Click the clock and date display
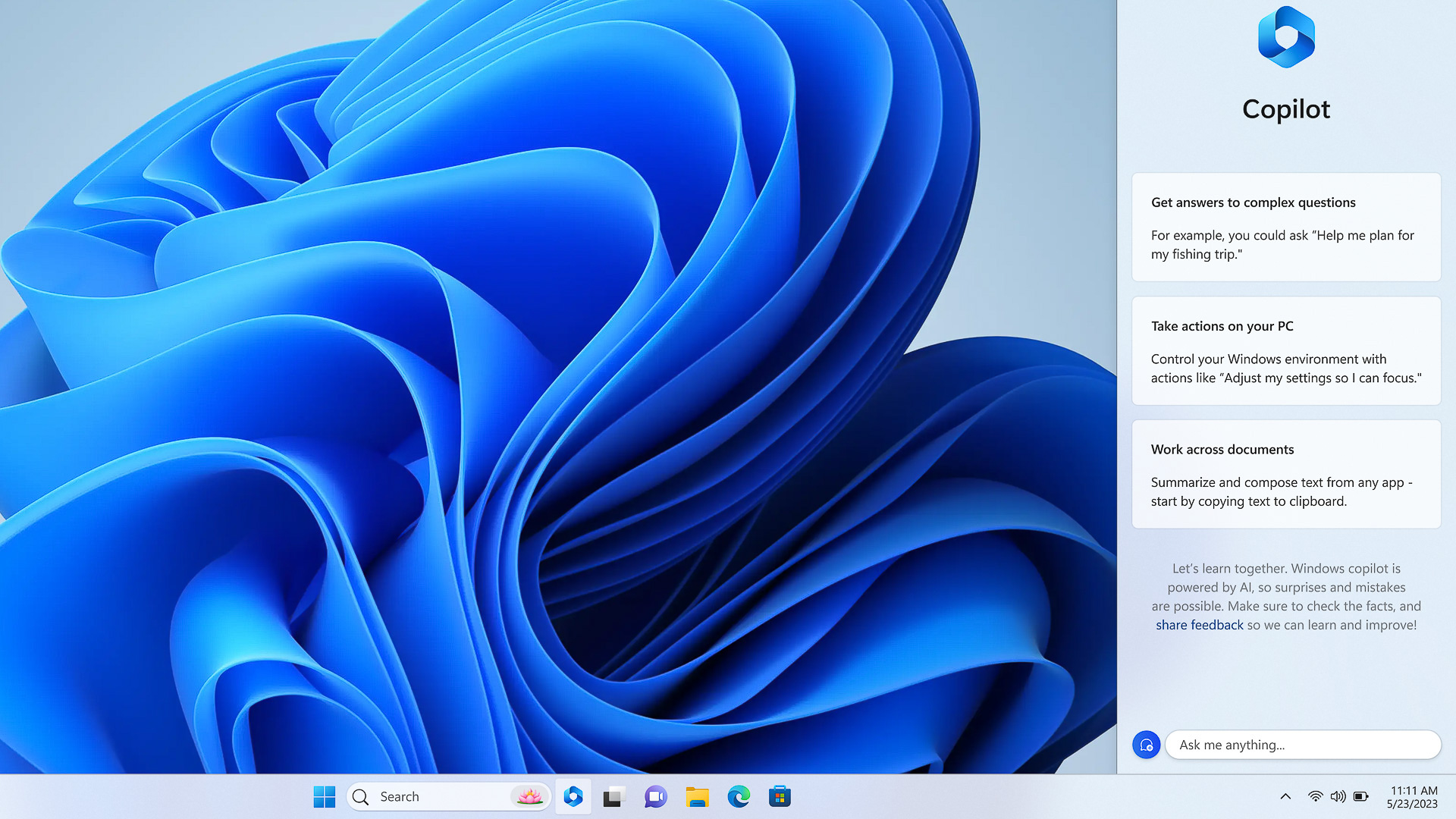 coord(1412,796)
